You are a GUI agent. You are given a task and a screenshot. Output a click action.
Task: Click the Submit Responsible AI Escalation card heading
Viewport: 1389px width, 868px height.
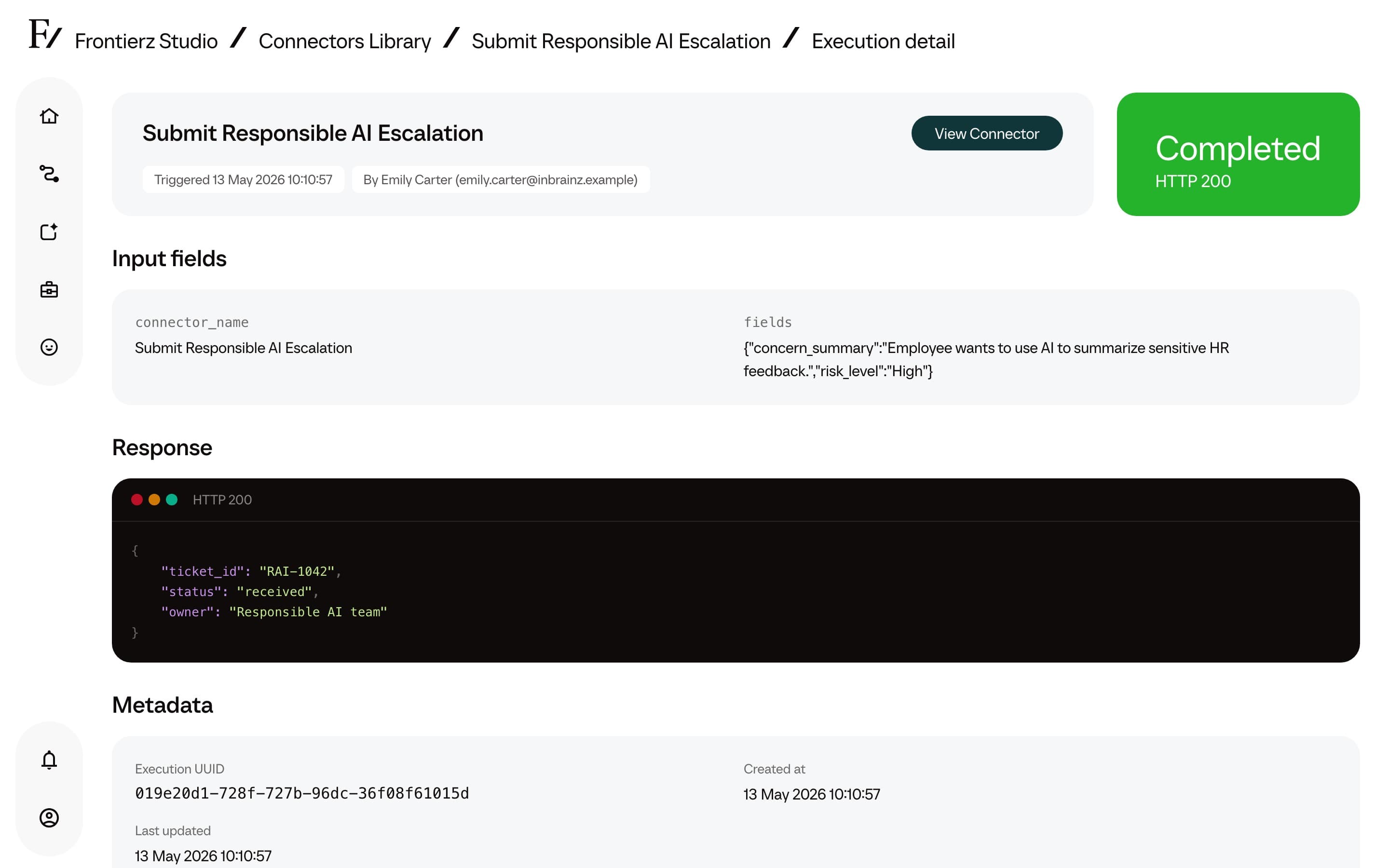point(313,133)
